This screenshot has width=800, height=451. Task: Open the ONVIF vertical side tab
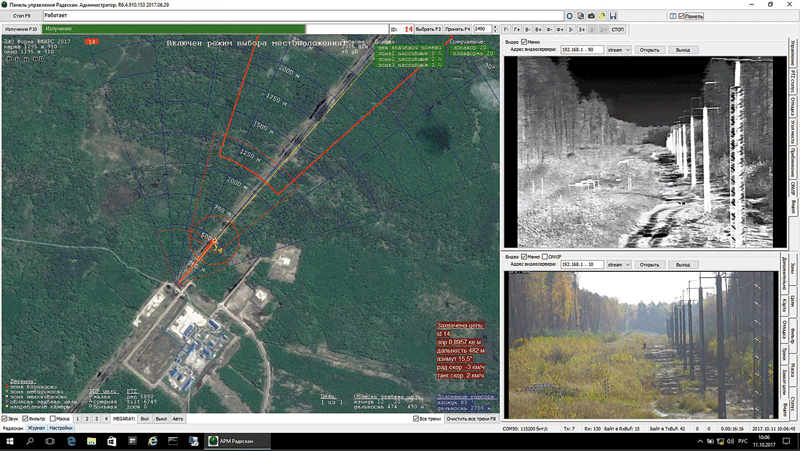(x=793, y=187)
